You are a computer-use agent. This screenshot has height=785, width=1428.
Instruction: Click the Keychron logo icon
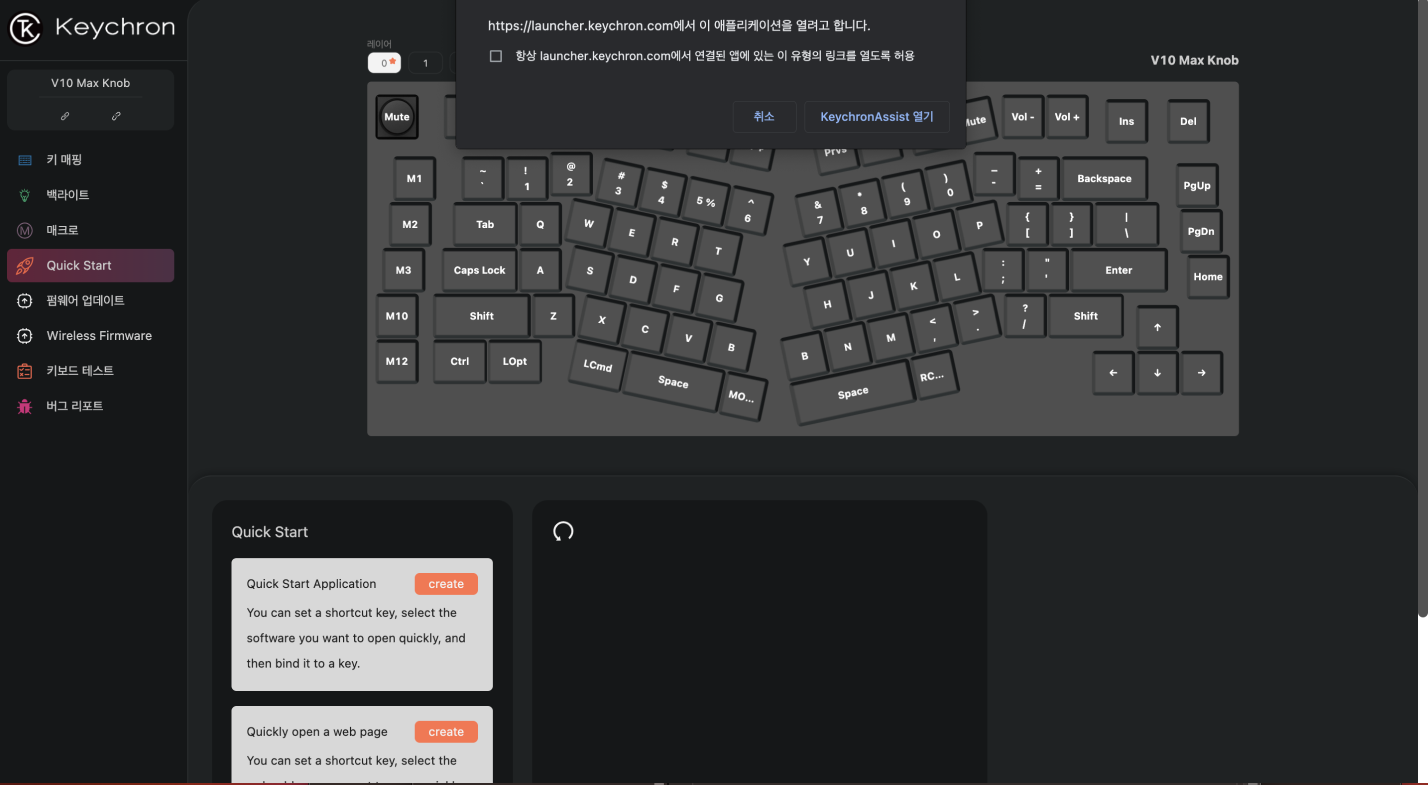click(25, 28)
